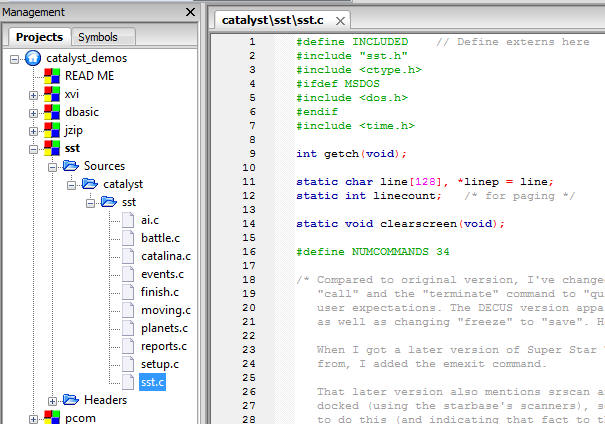Click the battle.c file icon
Screen dimensions: 605x424
point(127,238)
